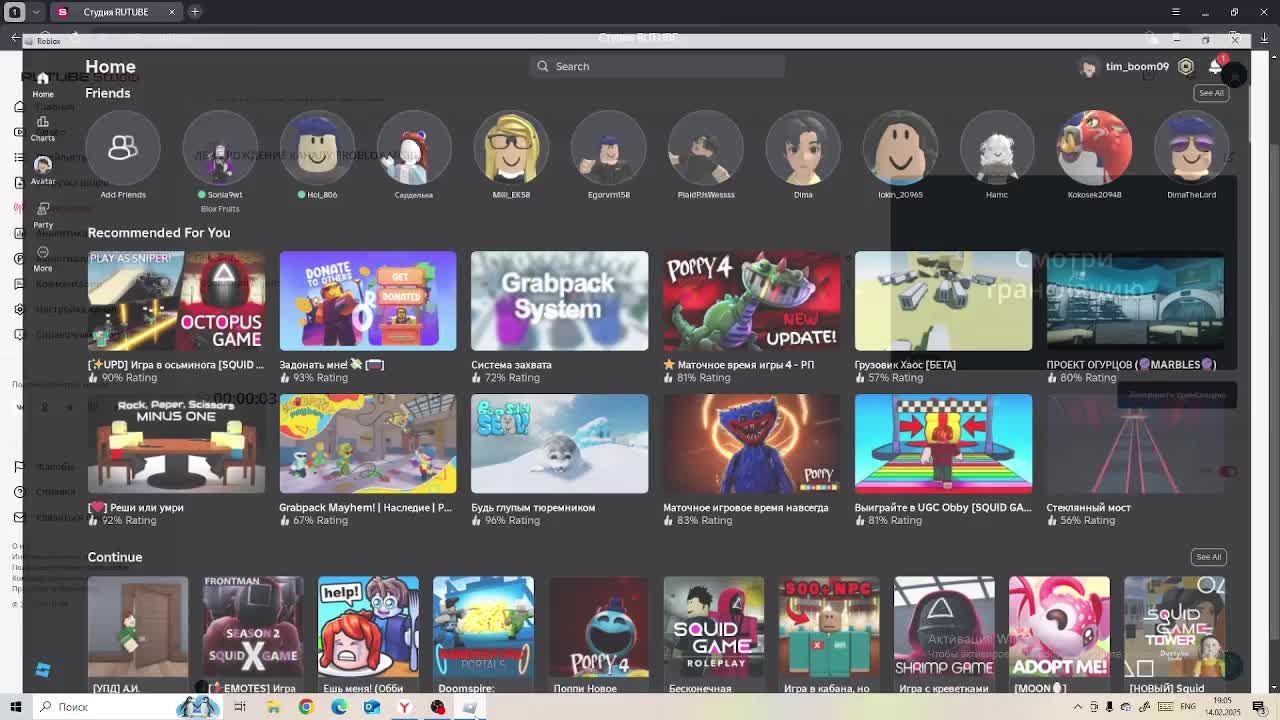Open the notifications bell
1280x720 pixels.
click(1216, 67)
